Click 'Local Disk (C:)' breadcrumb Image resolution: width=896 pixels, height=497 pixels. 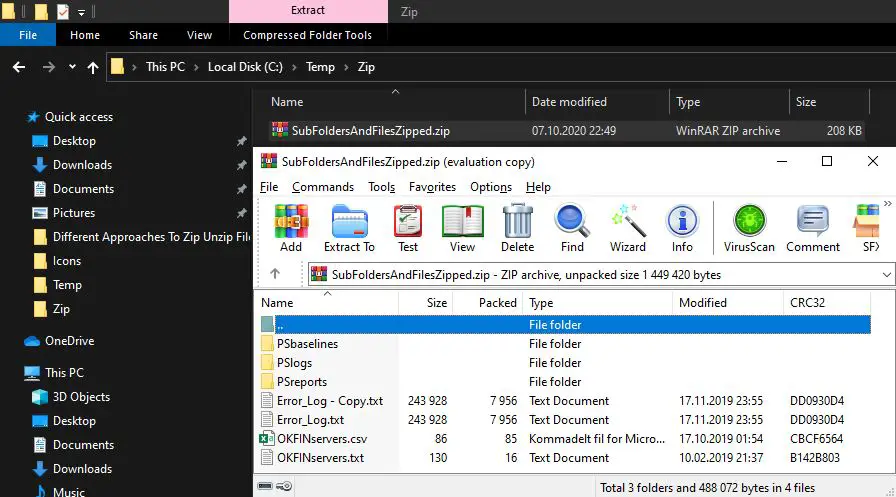pyautogui.click(x=245, y=67)
